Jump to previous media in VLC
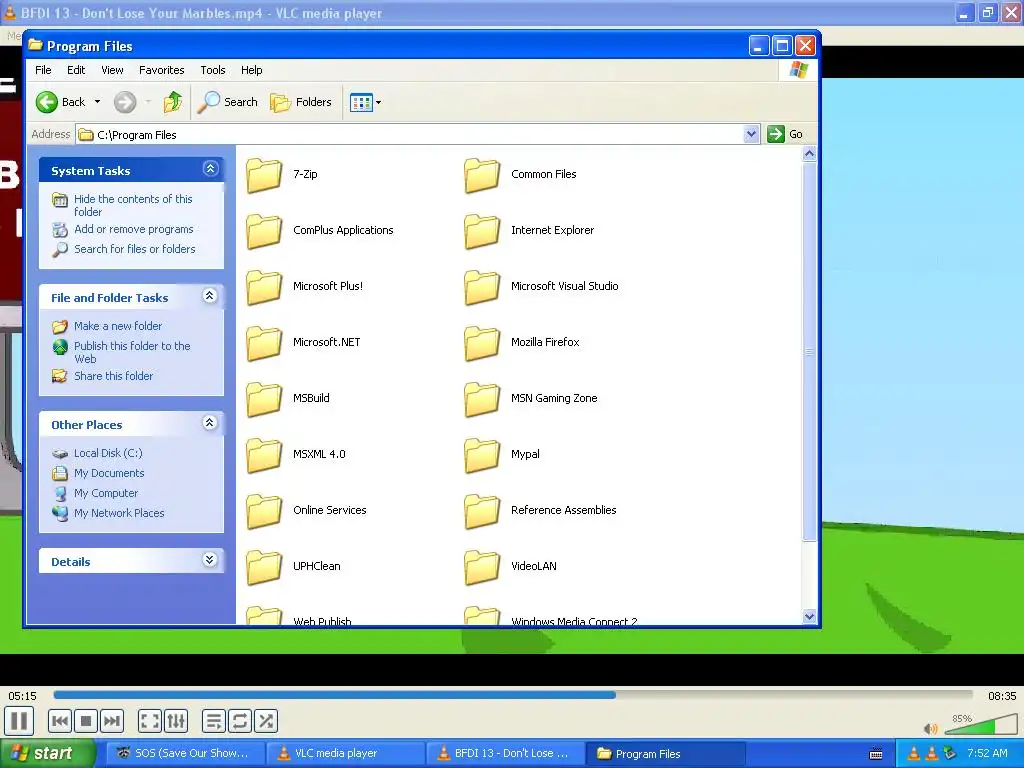Screen dimensions: 1024x768 (x=60, y=721)
